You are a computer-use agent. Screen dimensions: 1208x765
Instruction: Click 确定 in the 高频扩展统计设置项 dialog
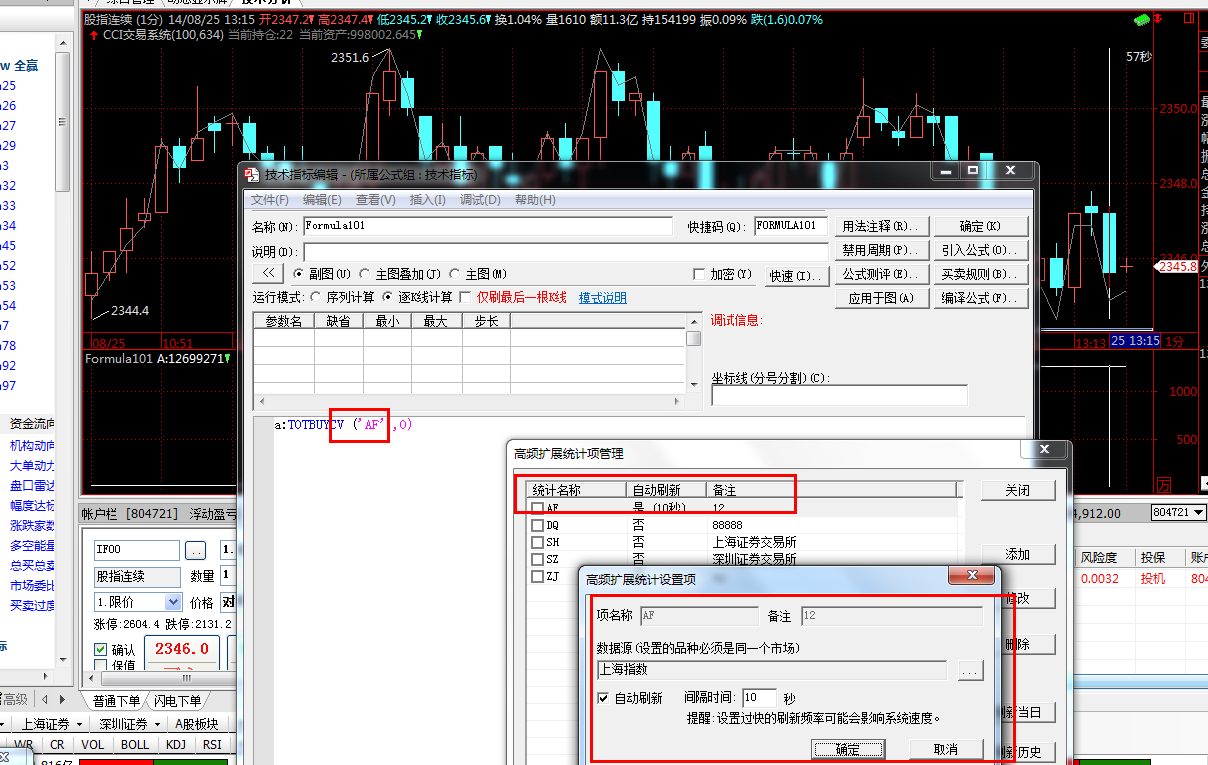click(847, 749)
